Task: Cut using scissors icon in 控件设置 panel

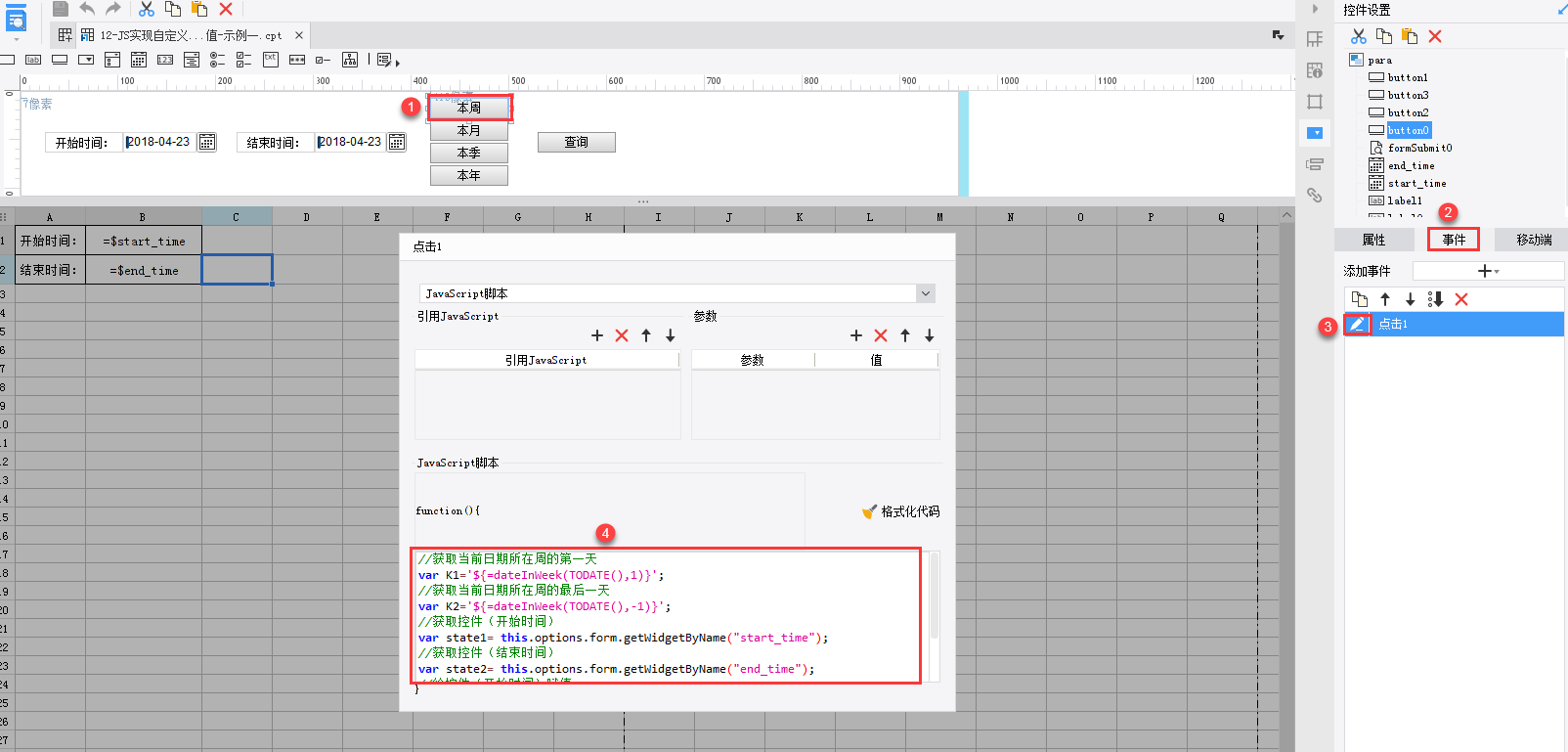Action: (x=1359, y=36)
